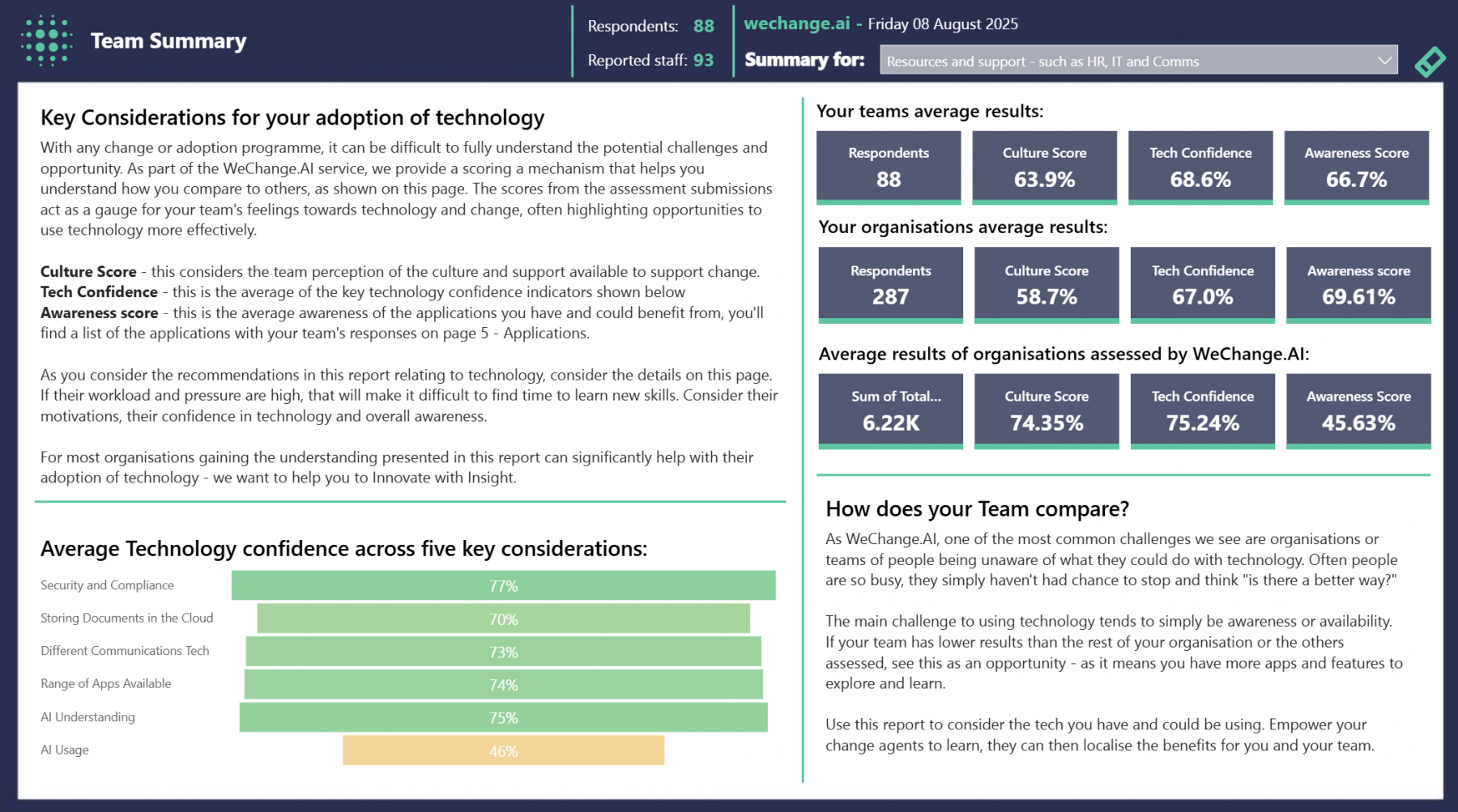Click the dropdown chevron arrow

[x=1384, y=61]
